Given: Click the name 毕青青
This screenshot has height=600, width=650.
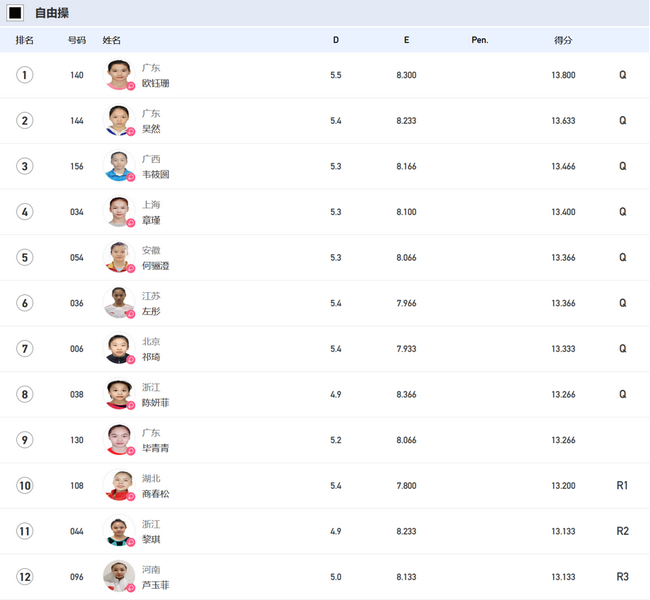Looking at the screenshot, I should [155, 448].
